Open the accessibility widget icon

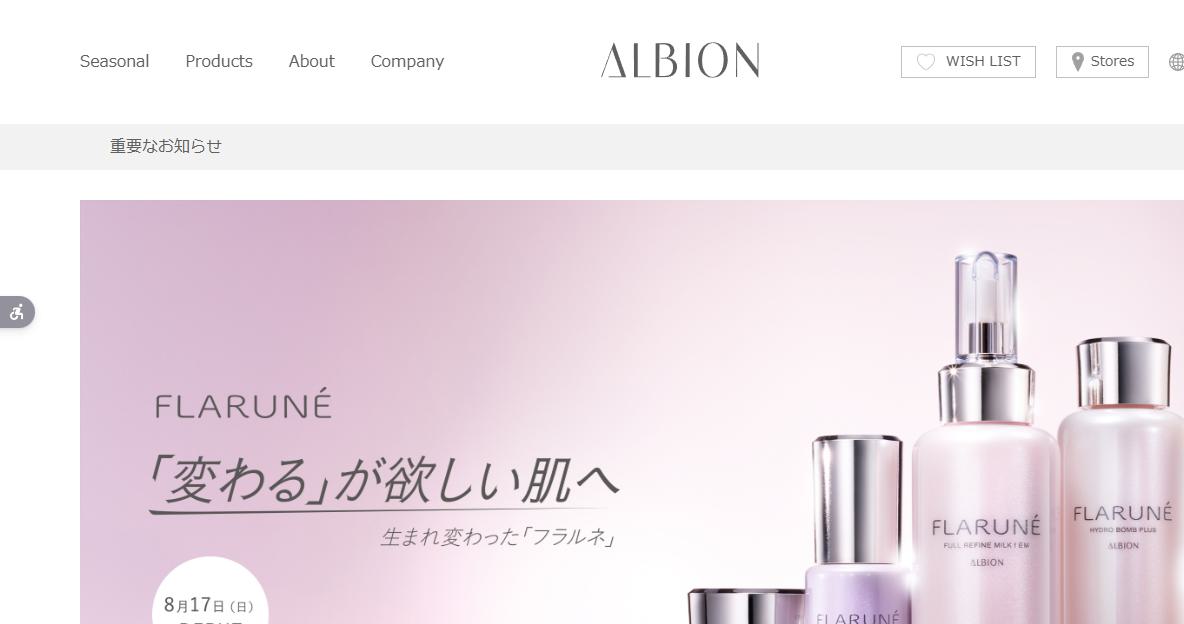(x=17, y=312)
